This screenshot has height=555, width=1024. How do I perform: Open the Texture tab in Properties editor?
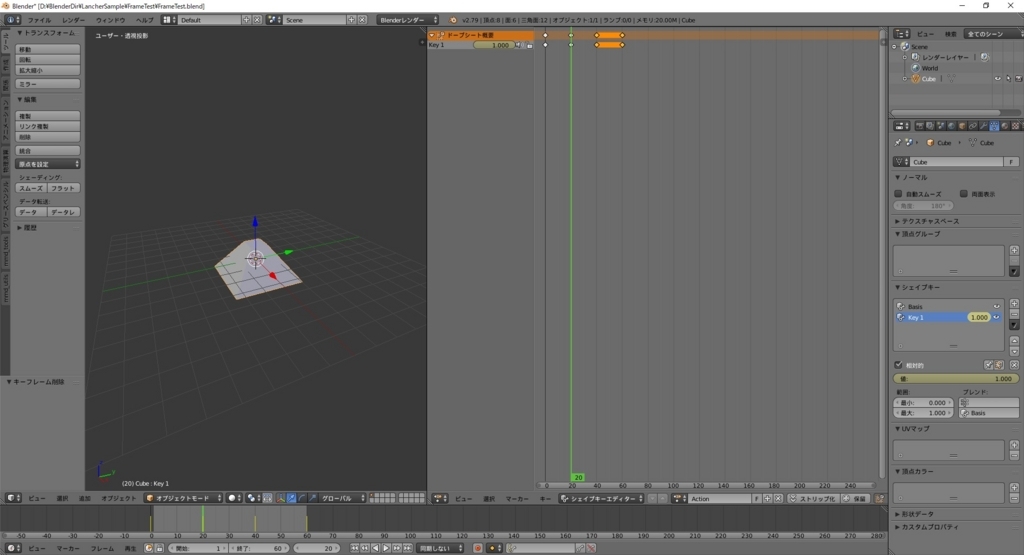point(1016,126)
